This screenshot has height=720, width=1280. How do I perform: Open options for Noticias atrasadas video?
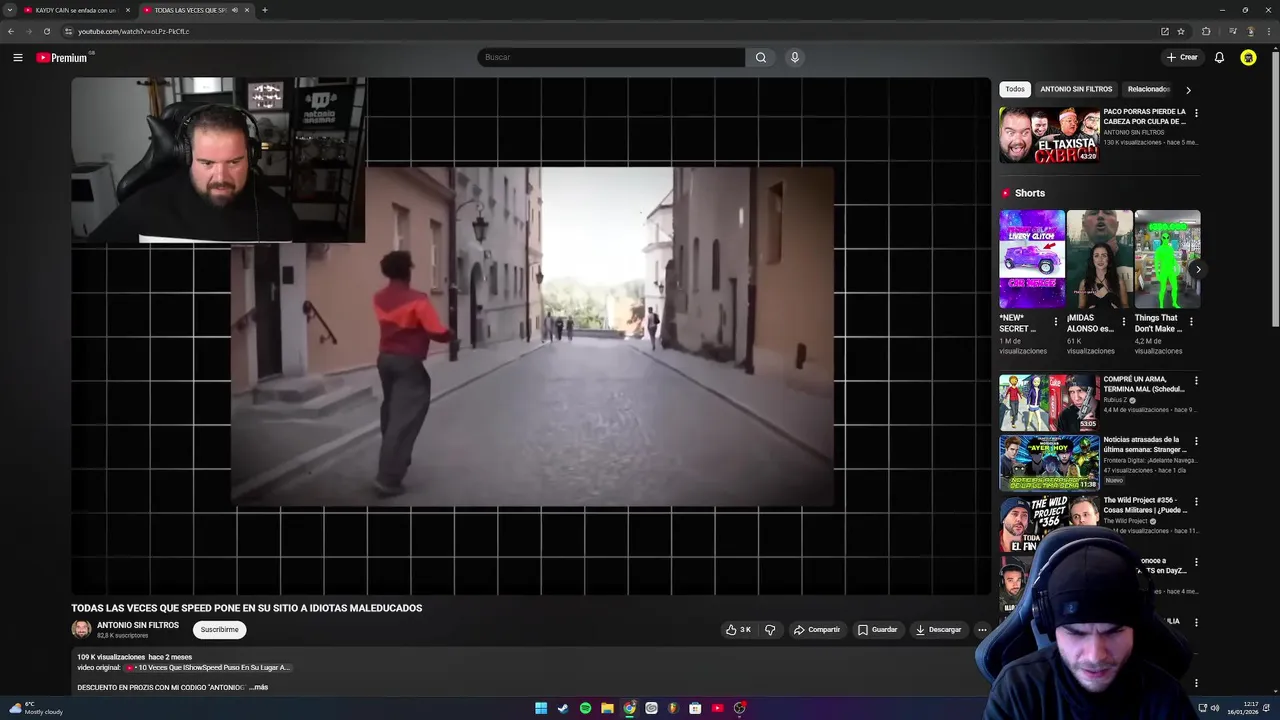pos(1196,441)
